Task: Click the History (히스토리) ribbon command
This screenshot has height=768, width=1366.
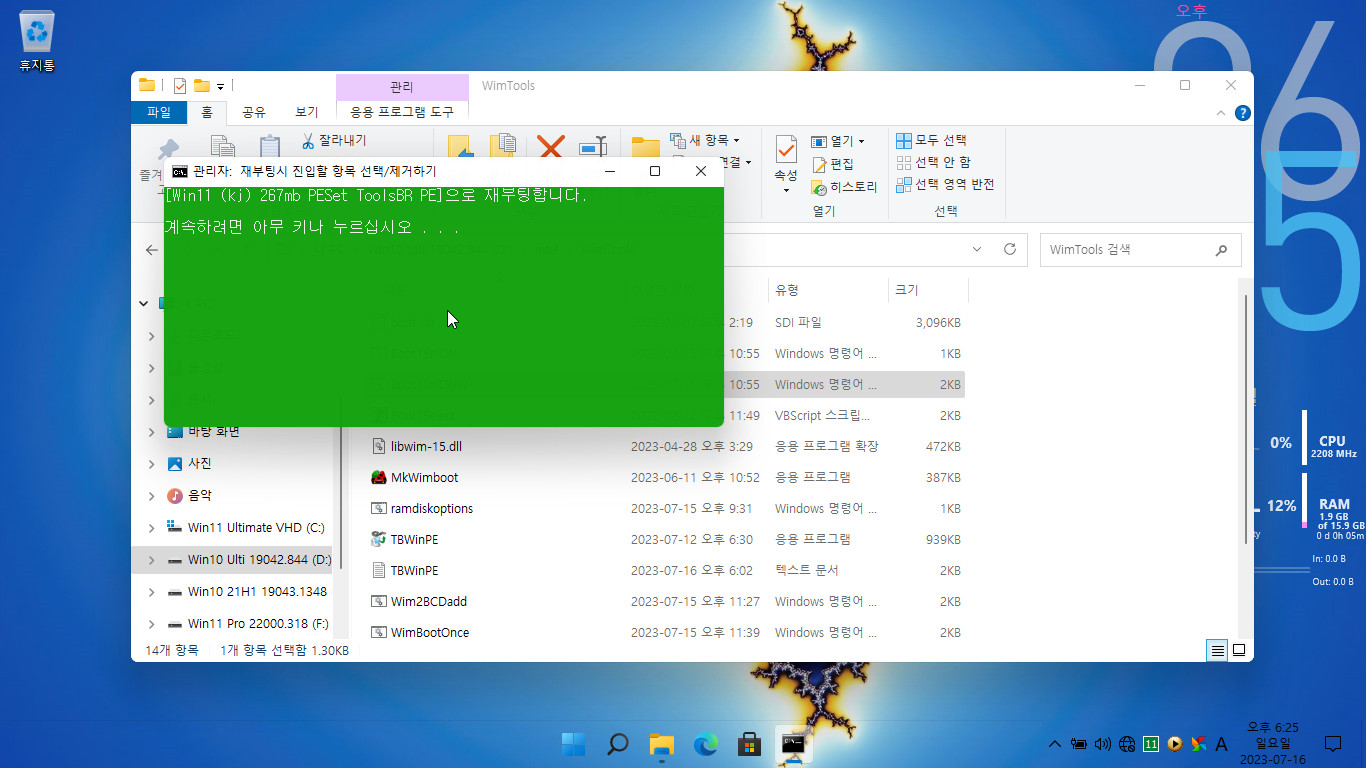Action: [844, 187]
